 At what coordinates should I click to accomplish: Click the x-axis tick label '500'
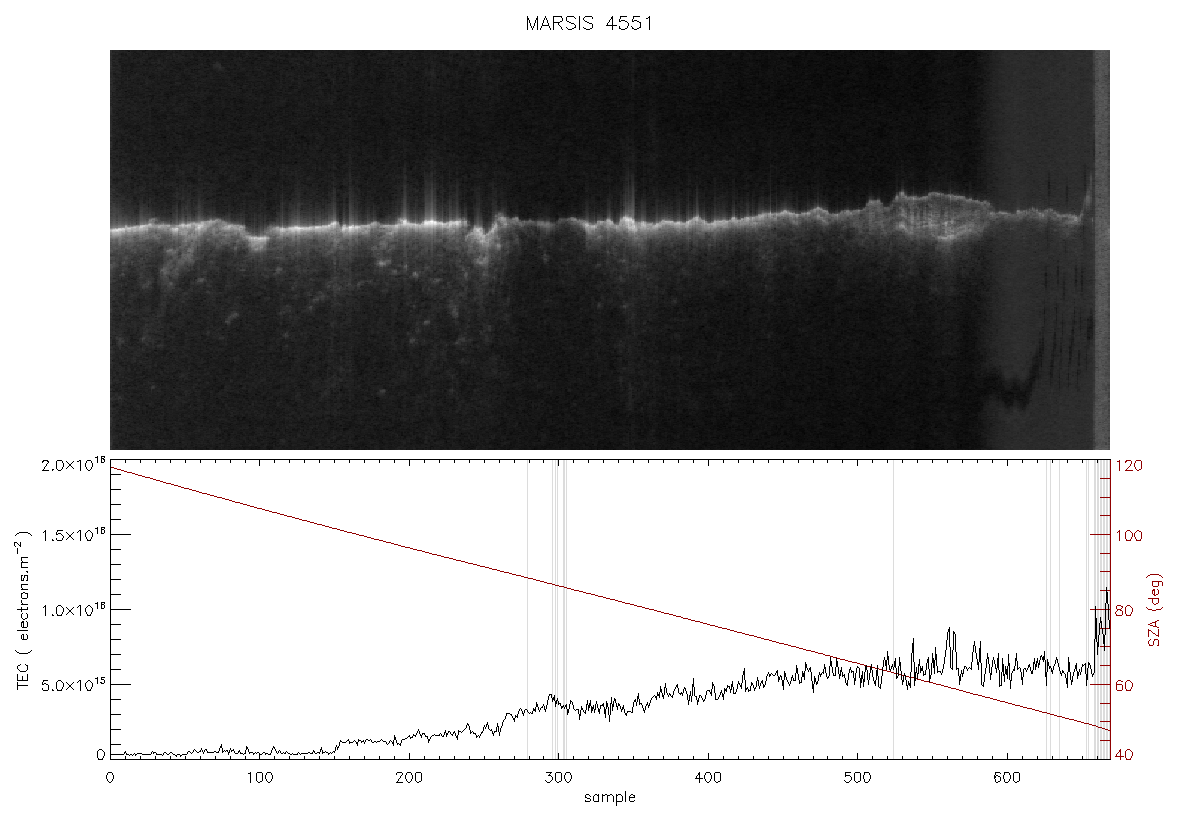(857, 778)
